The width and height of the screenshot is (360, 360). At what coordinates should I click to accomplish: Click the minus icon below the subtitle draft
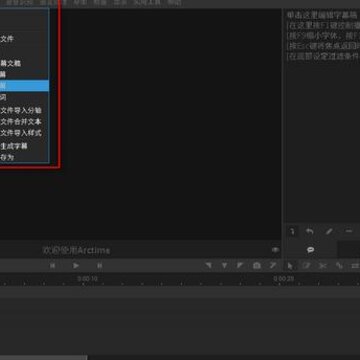point(349,231)
